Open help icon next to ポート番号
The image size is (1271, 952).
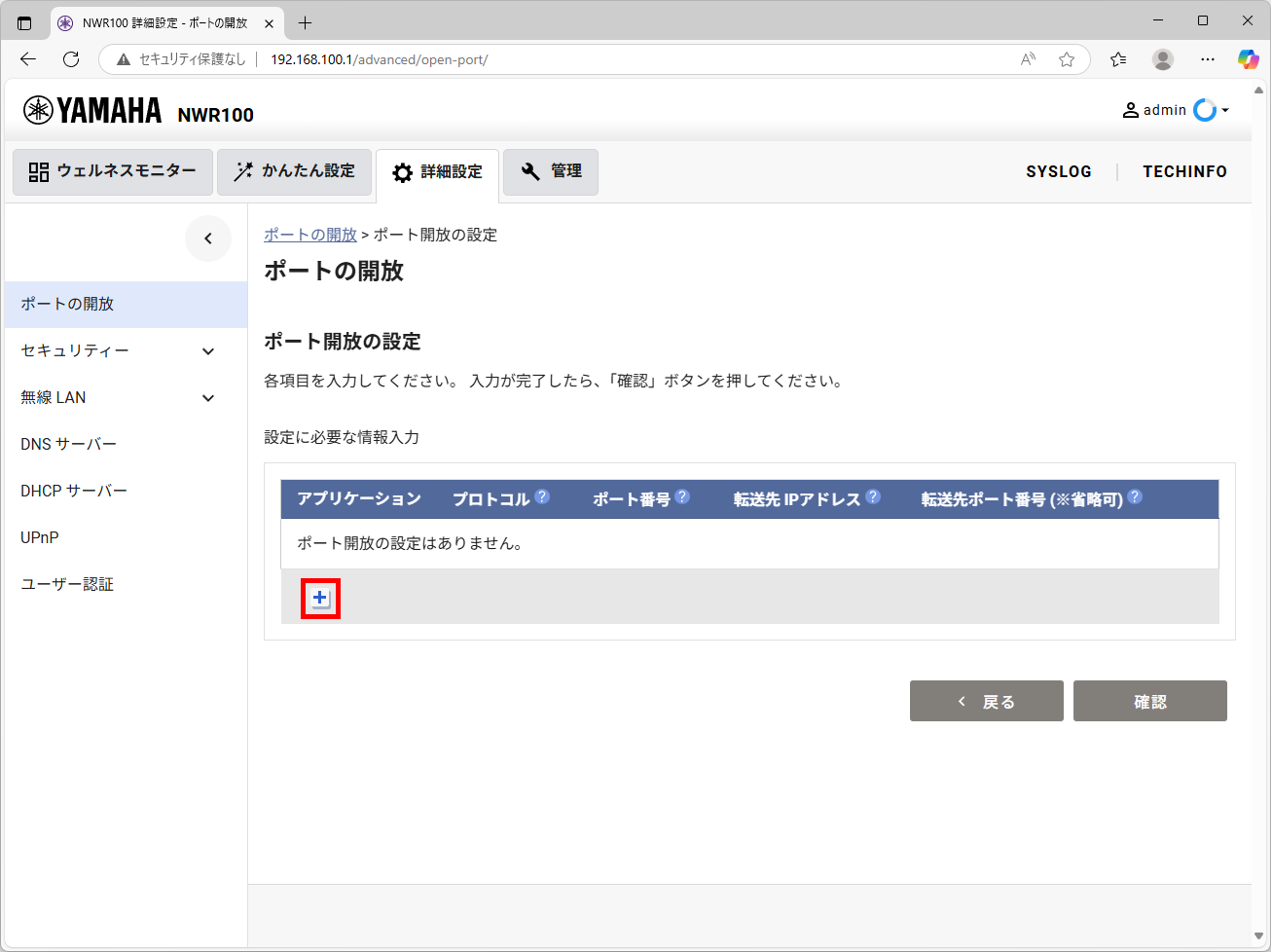682,496
